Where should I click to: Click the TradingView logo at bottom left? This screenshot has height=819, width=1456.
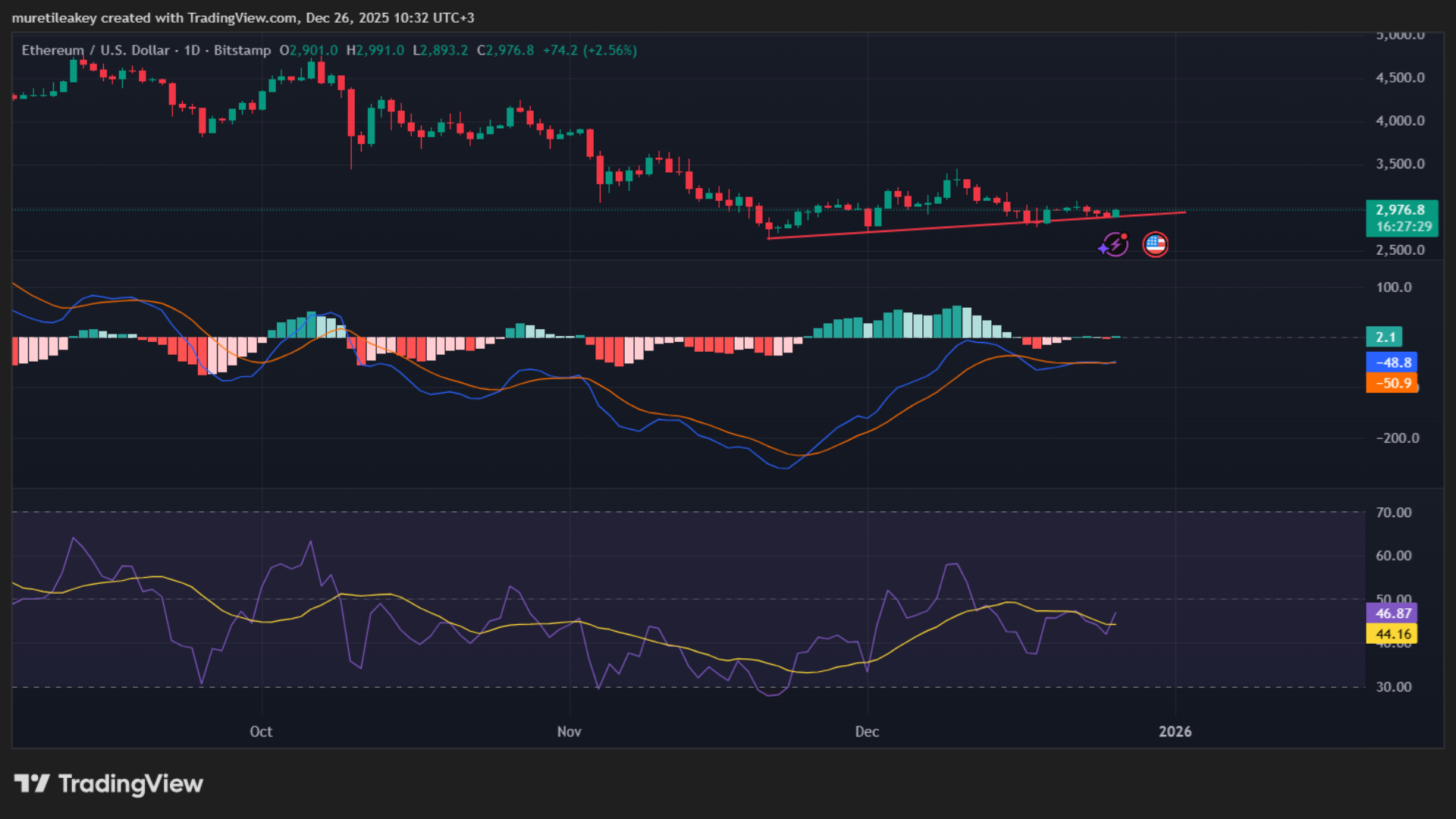(108, 783)
